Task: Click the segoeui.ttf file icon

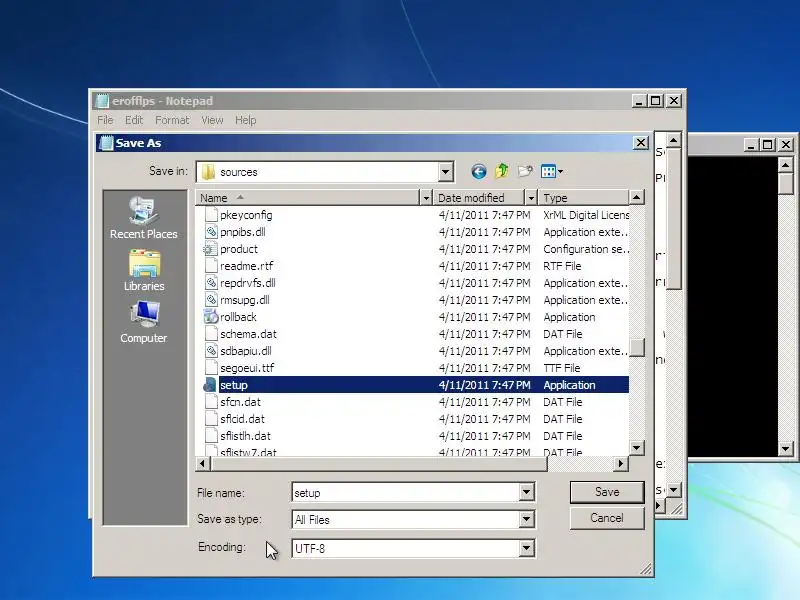Action: [211, 368]
